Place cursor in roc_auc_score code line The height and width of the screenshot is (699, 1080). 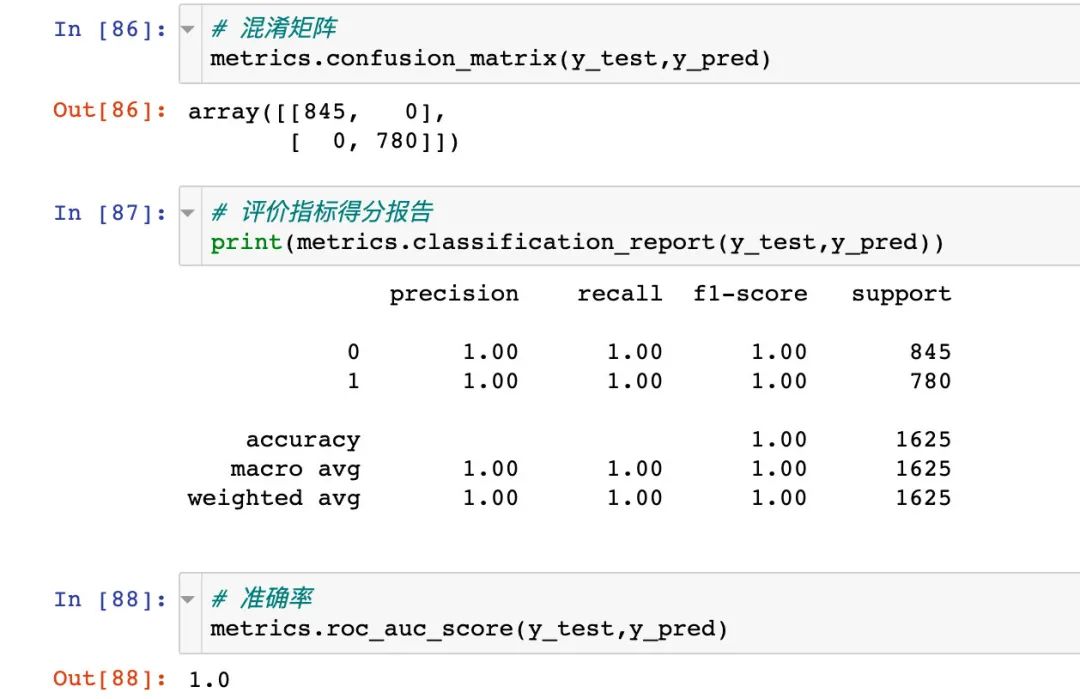[x=469, y=629]
